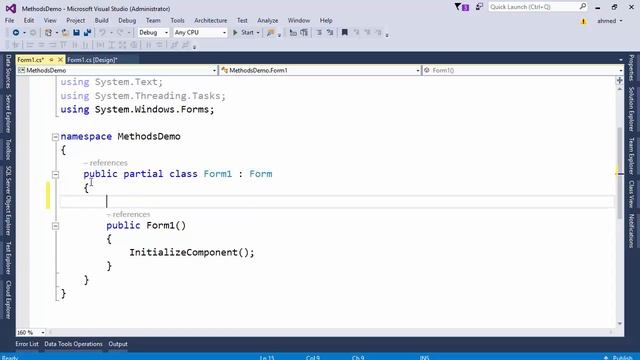This screenshot has height=360, width=640.
Task: Collapse the Form1 class block
Action: tap(56, 175)
